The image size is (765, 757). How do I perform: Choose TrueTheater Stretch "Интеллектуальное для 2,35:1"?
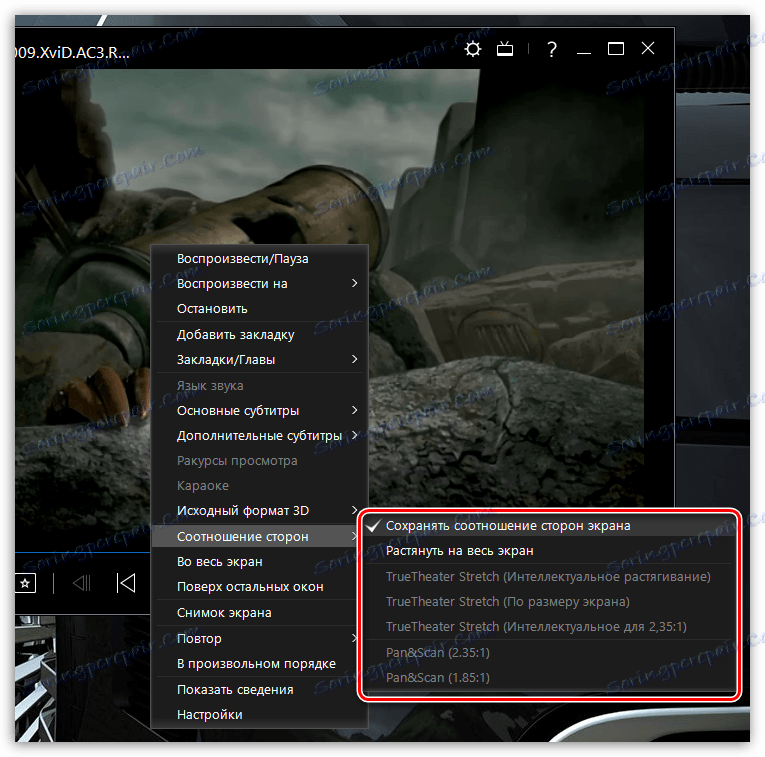pyautogui.click(x=549, y=626)
